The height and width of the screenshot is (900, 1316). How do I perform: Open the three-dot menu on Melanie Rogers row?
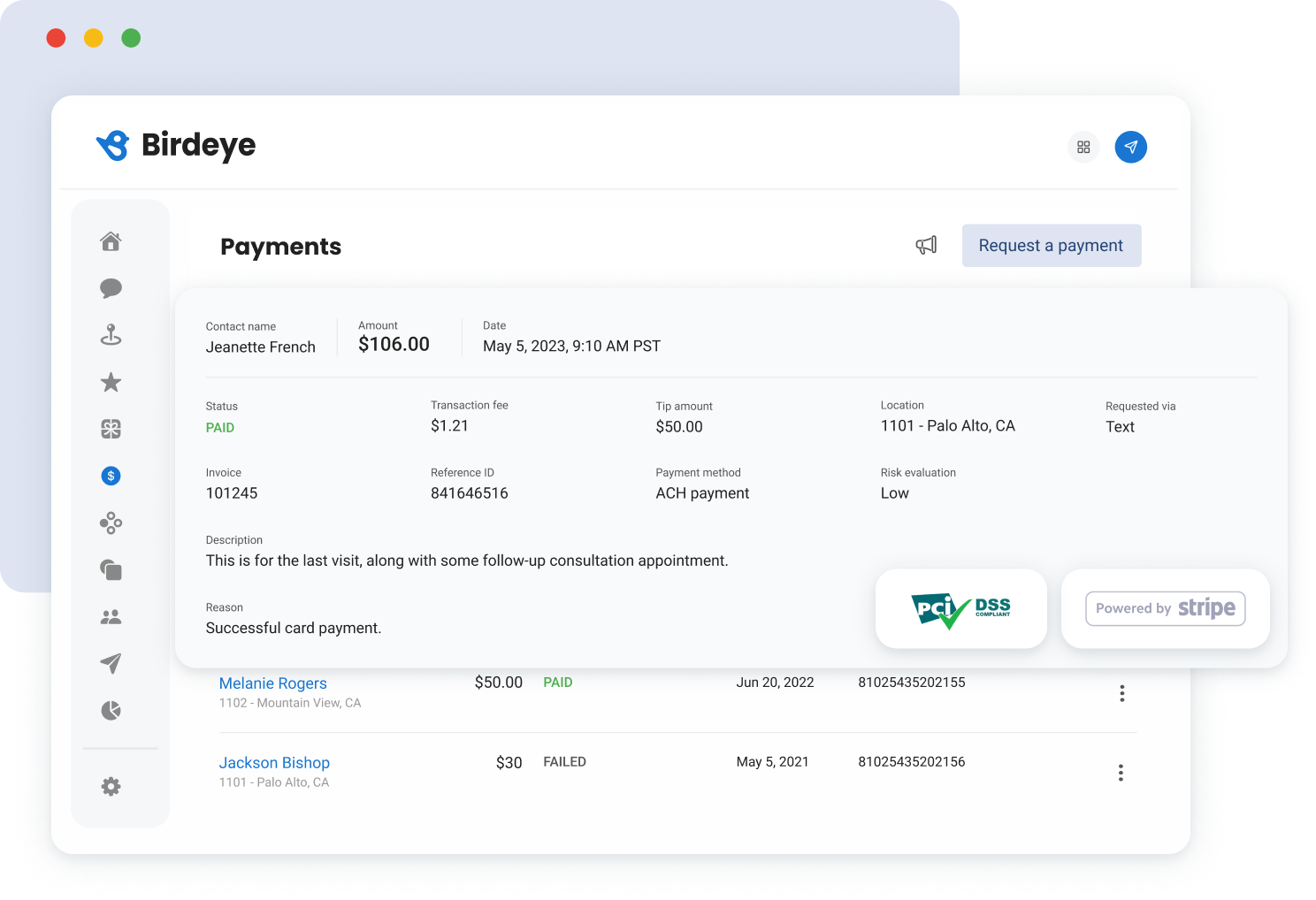pyautogui.click(x=1121, y=693)
